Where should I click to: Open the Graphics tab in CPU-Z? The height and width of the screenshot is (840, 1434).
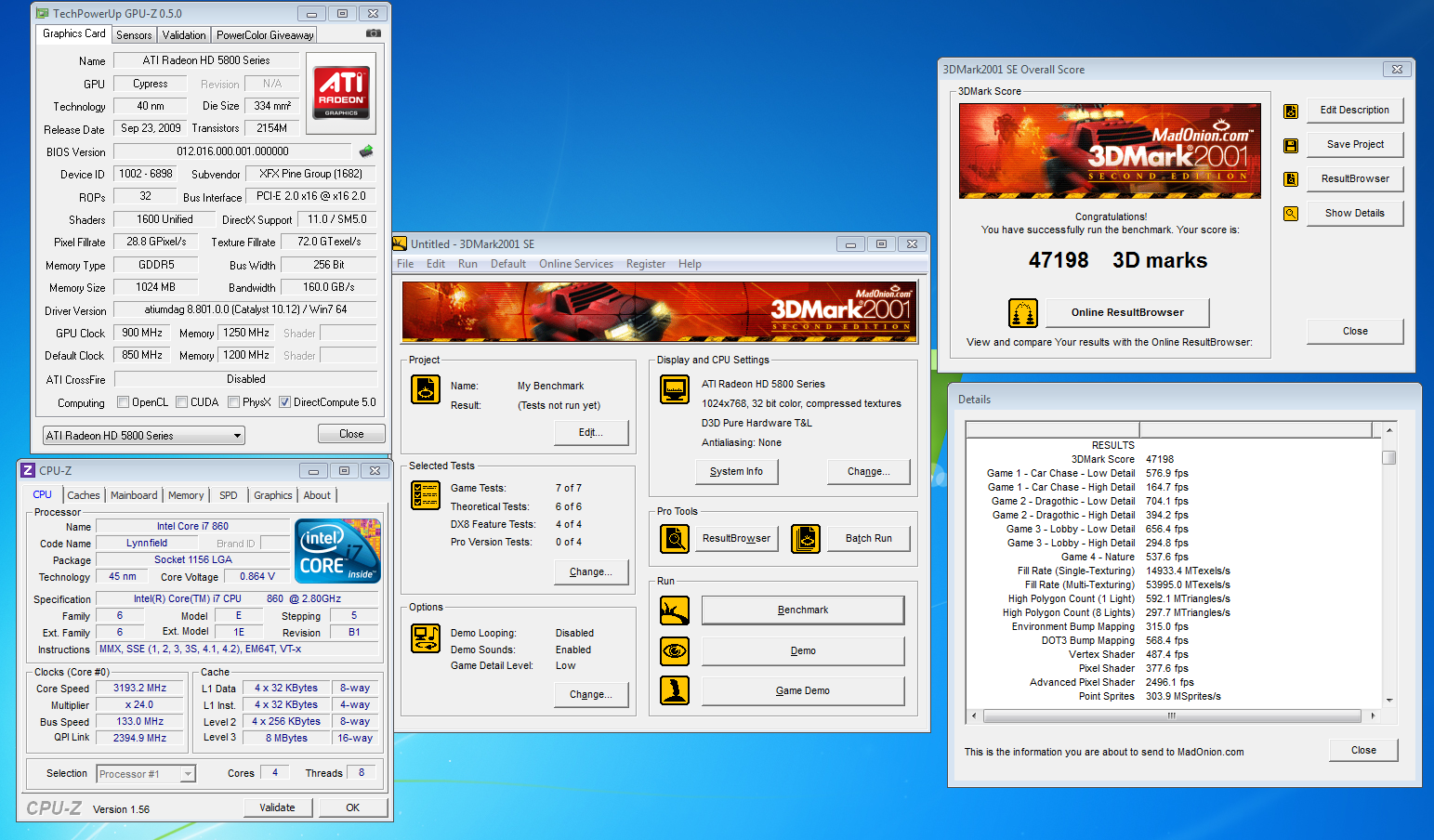(x=273, y=495)
